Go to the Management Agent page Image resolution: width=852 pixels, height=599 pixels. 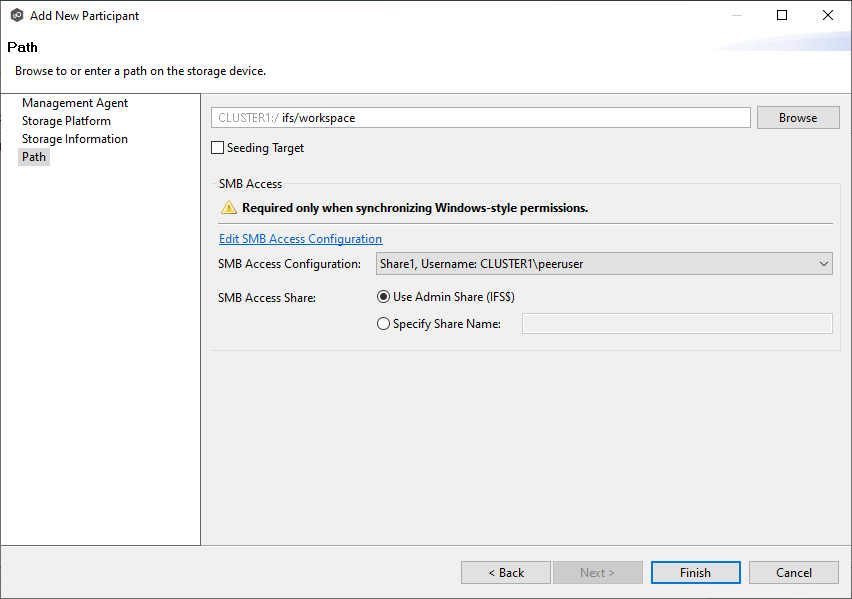pos(75,103)
